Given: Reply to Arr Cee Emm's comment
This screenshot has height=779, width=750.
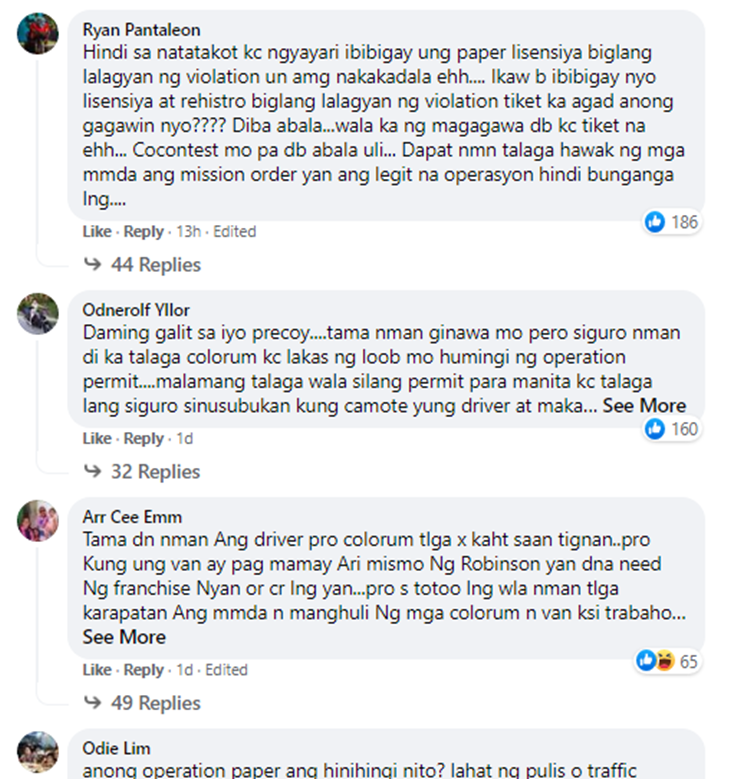Looking at the screenshot, I should [144, 670].
